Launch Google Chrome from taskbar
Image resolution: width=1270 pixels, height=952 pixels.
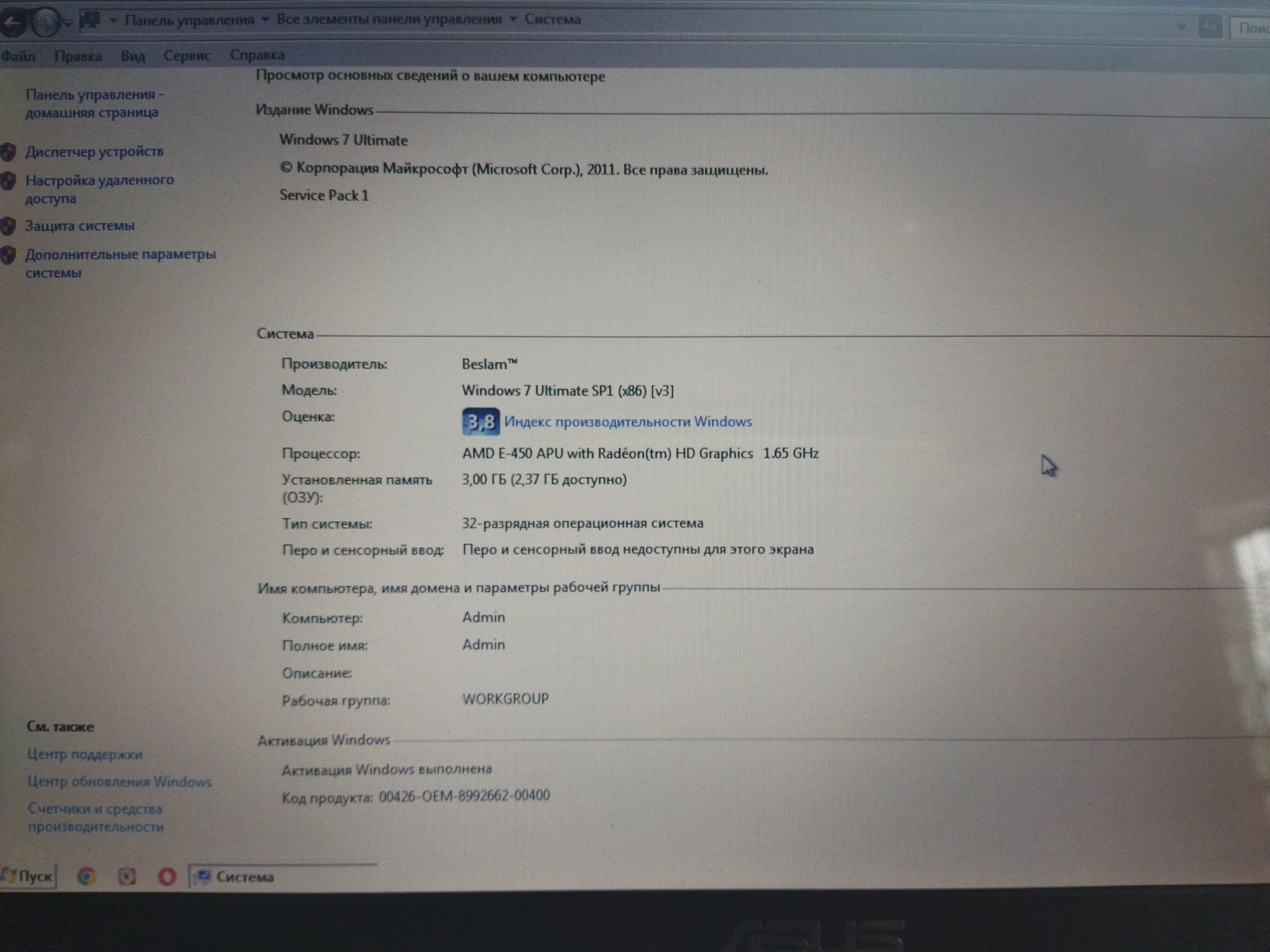[x=87, y=876]
